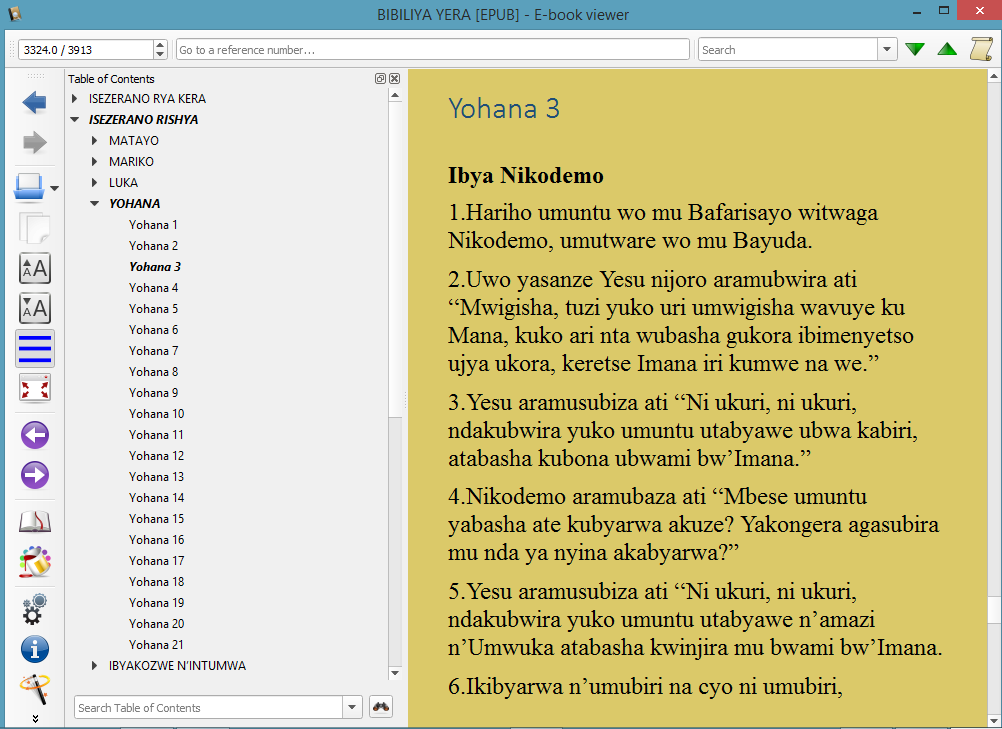Click the magic wand icon in sidebar
The width and height of the screenshot is (1002, 729).
point(35,689)
